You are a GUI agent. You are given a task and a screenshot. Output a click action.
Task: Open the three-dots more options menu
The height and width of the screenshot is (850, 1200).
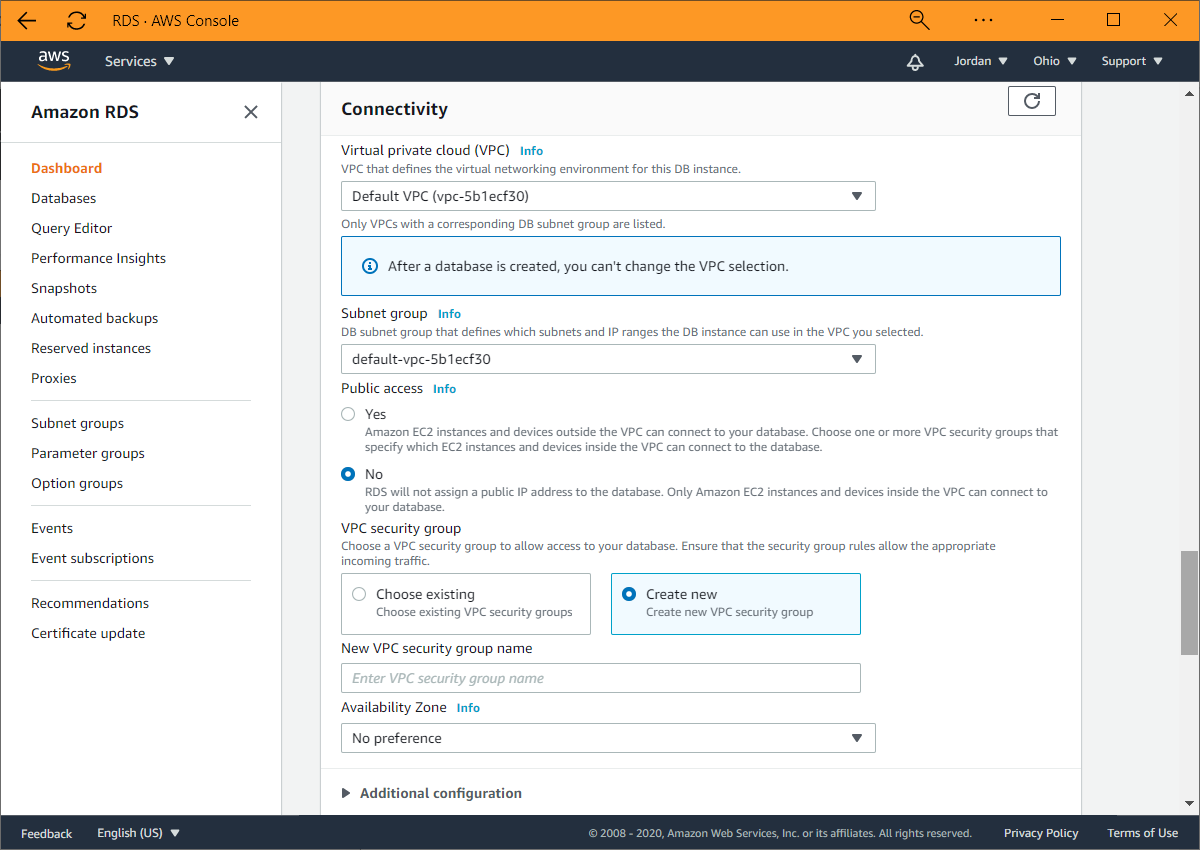coord(983,20)
